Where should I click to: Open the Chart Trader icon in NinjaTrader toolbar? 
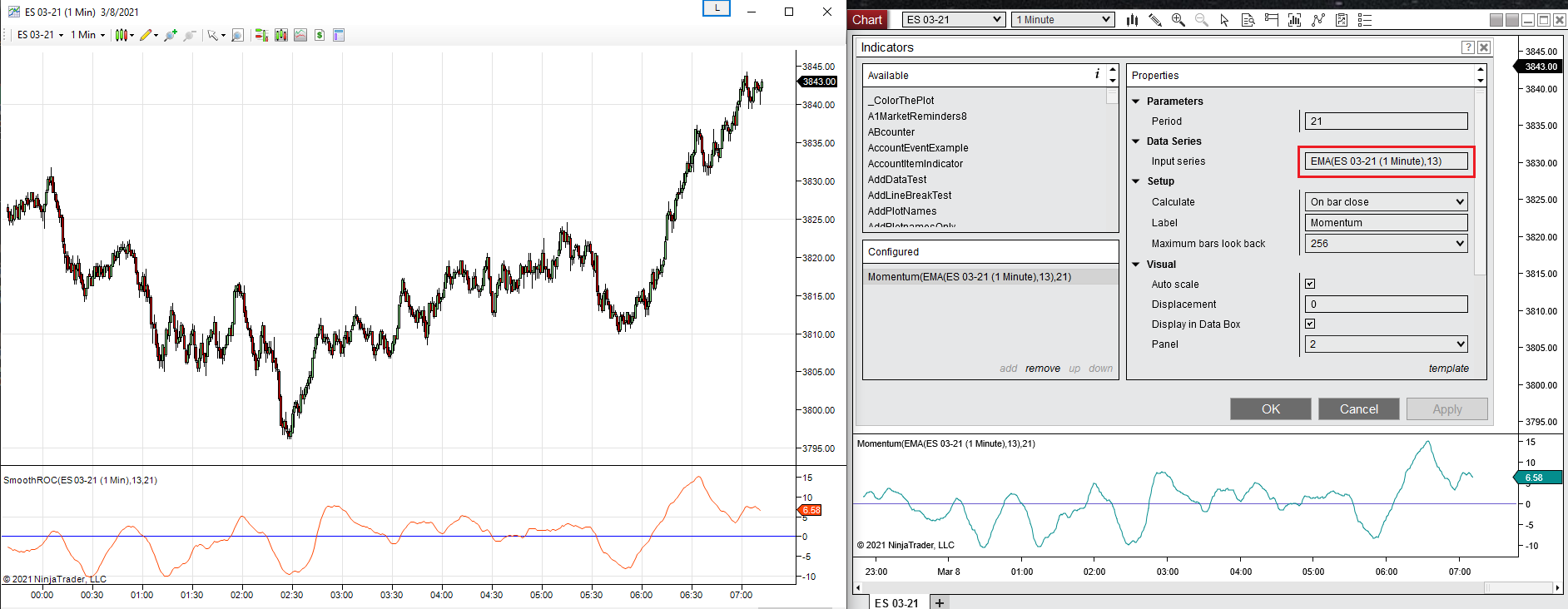1271,20
